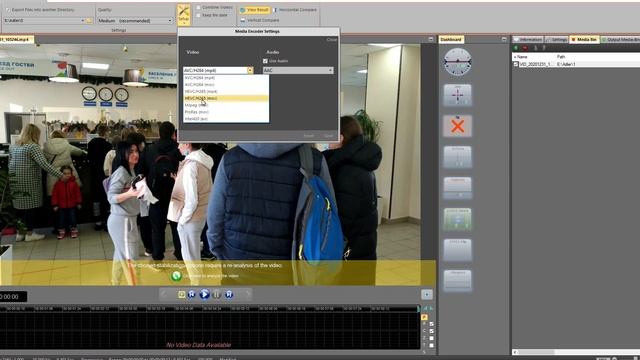This screenshot has width=640, height=360.
Task: Choose ProRes (mov) list option
Action: click(x=226, y=112)
